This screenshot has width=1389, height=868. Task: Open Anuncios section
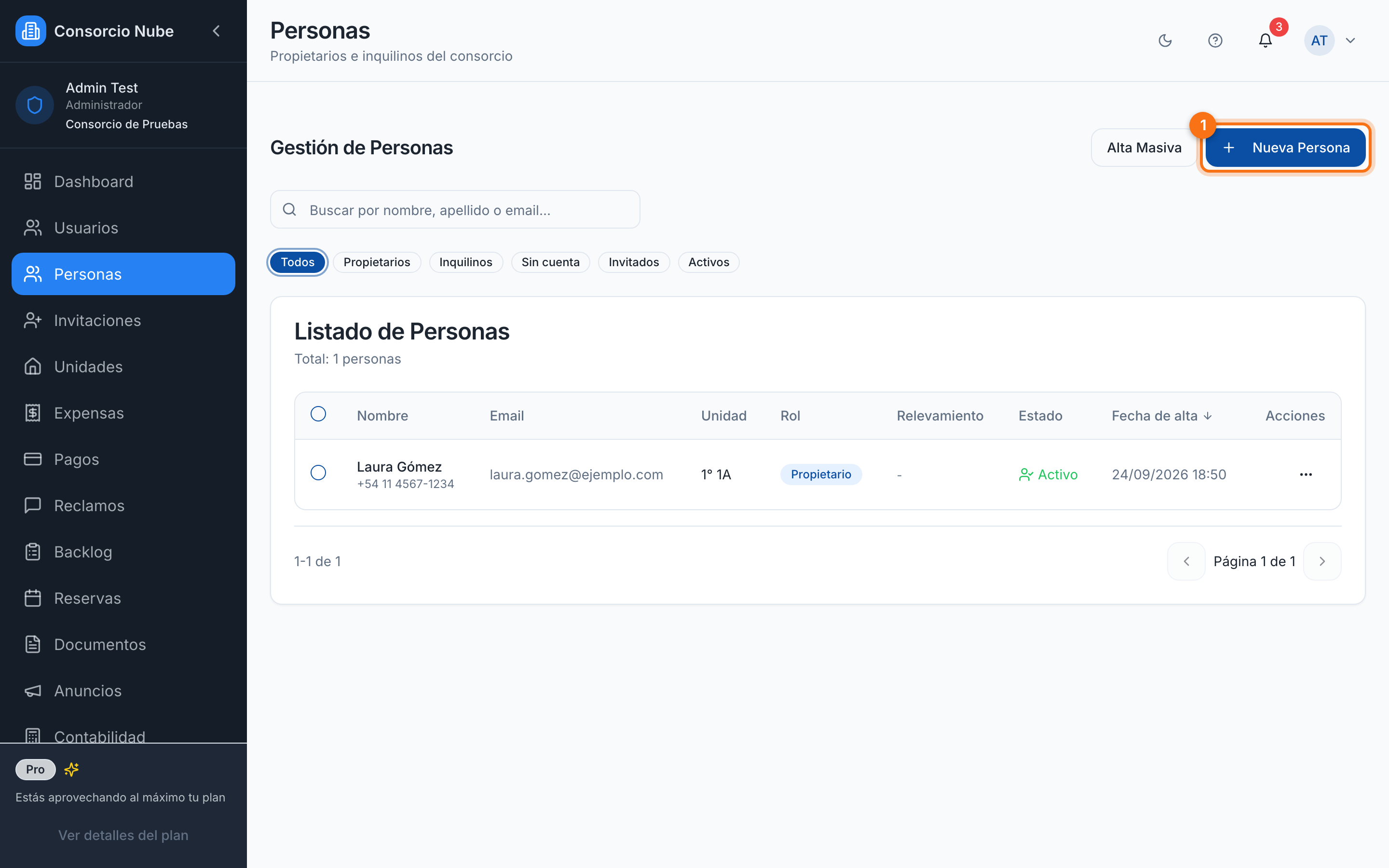point(123,691)
